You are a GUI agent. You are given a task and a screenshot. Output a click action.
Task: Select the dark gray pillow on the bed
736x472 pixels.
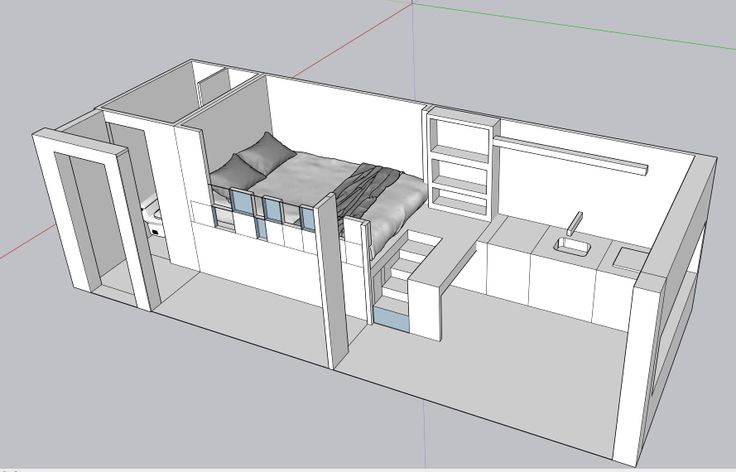264,151
